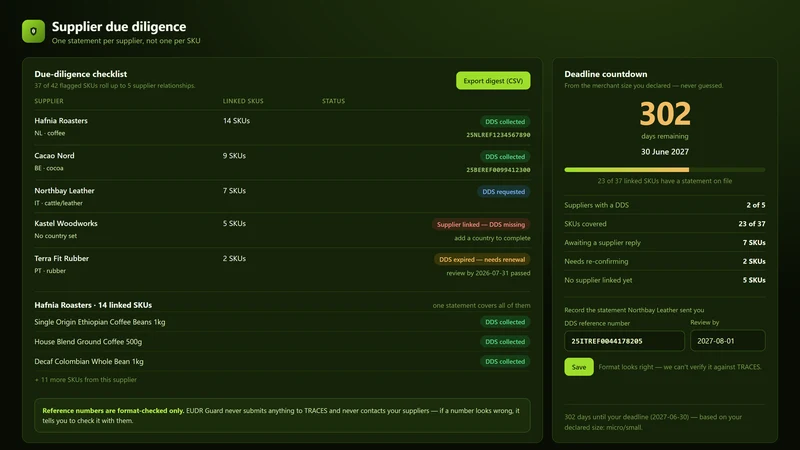Click DDS collected badge for Ethiopian Coffee Beans

tap(505, 322)
